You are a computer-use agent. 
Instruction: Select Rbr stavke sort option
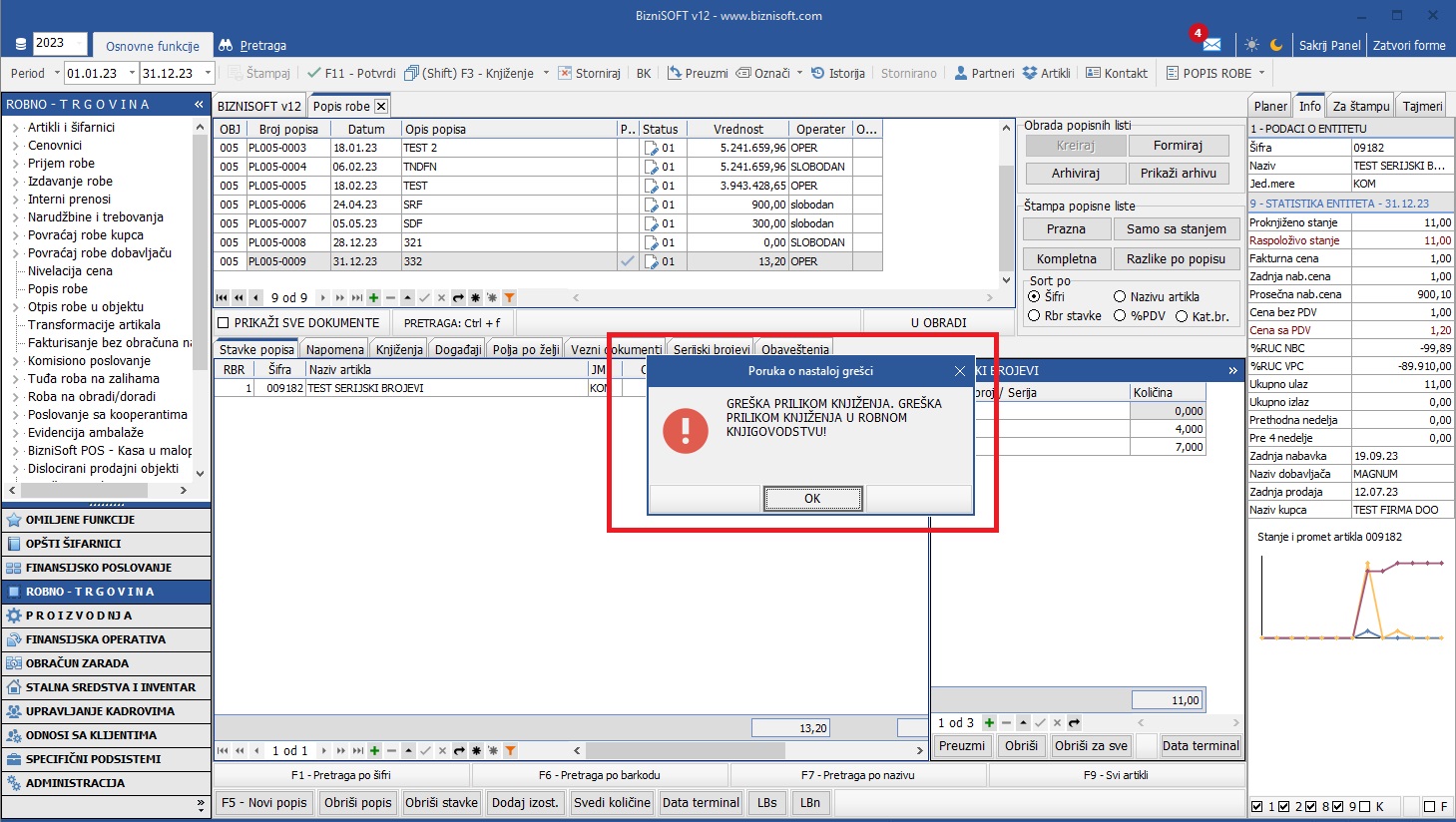click(x=1034, y=316)
